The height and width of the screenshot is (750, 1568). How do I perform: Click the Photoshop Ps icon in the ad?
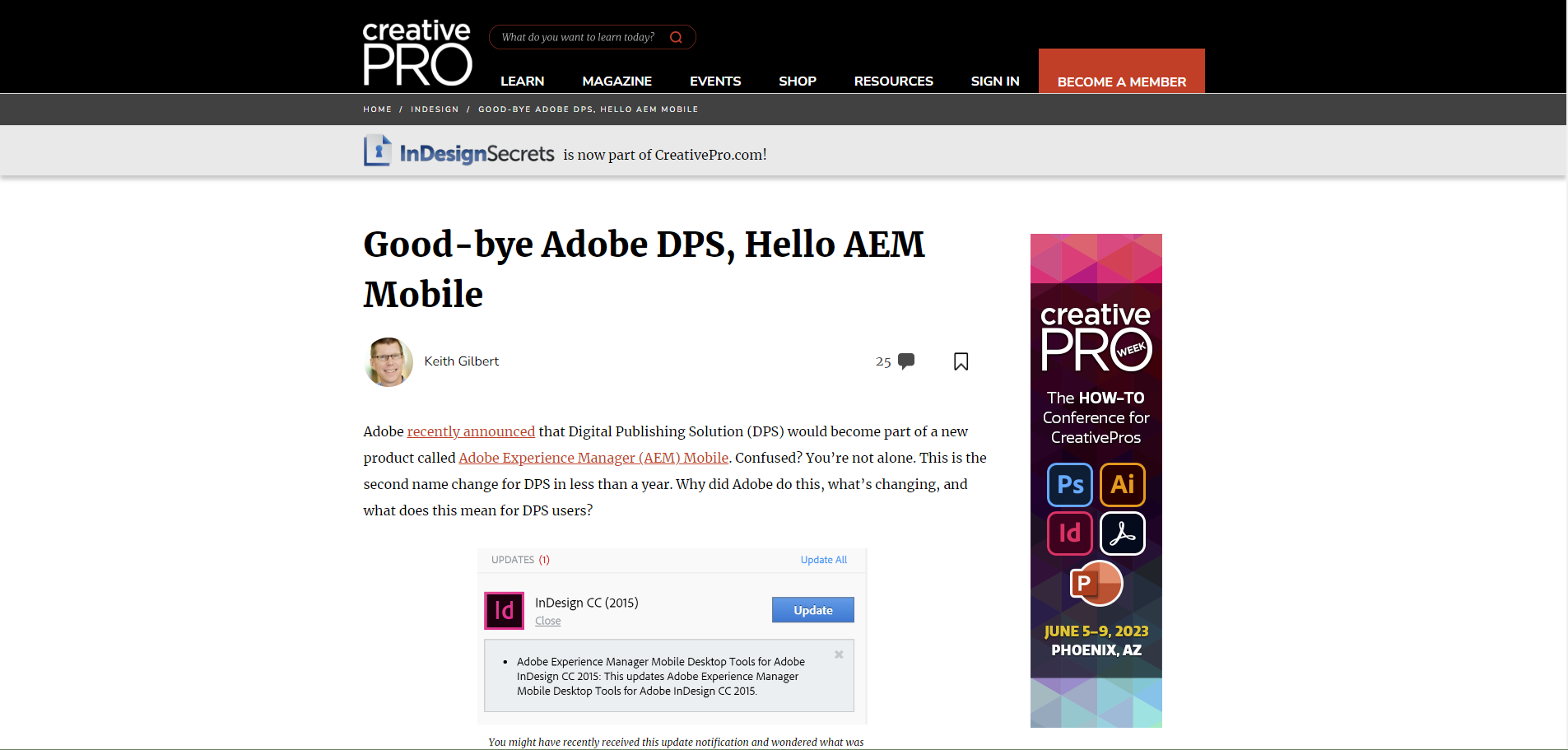(x=1070, y=484)
